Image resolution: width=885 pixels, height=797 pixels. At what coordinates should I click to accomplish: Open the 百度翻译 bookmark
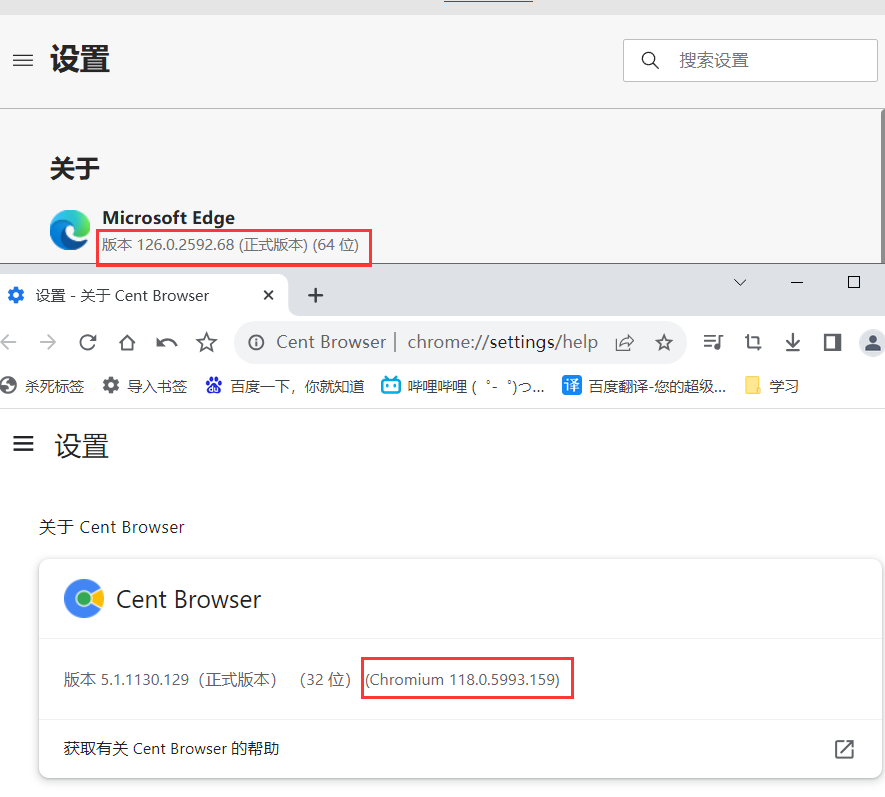coord(643,386)
